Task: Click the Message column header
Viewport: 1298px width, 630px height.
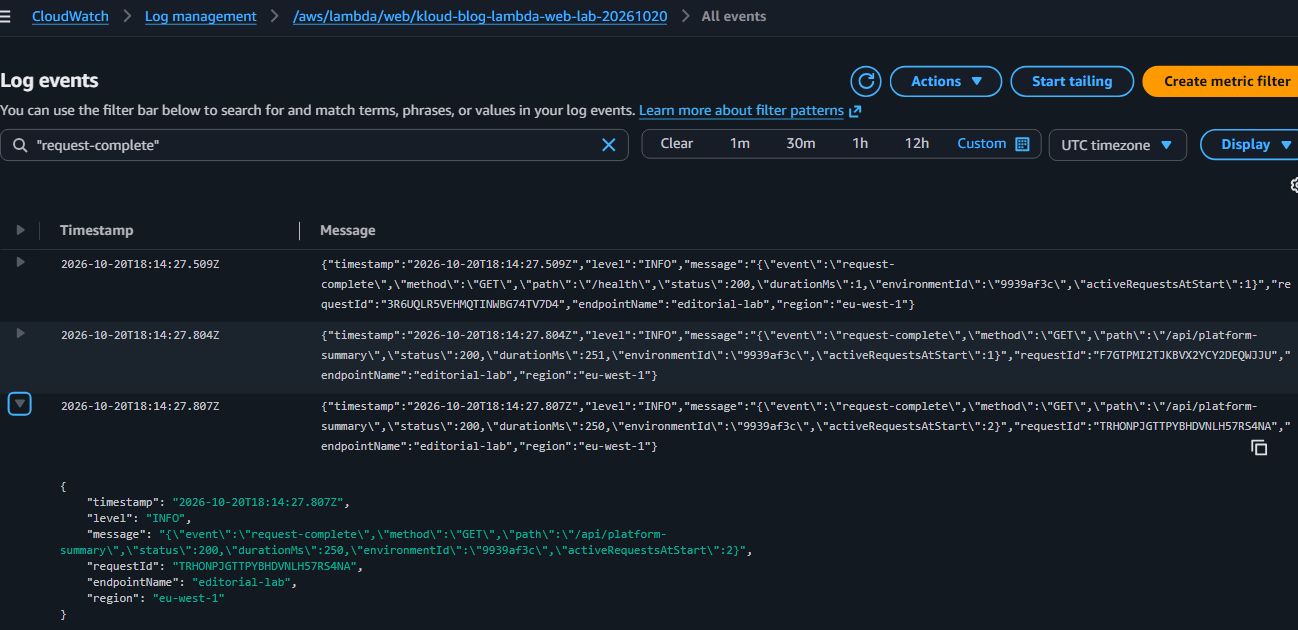Action: pos(348,230)
